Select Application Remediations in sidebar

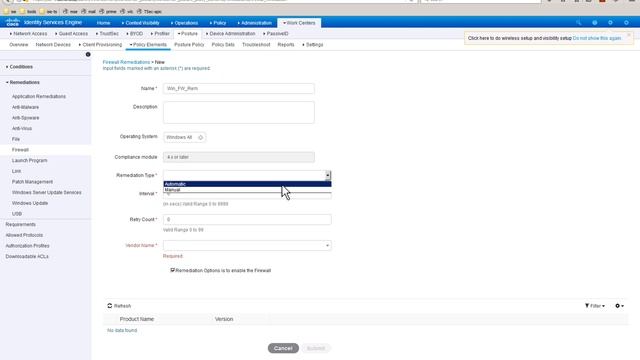[39, 96]
